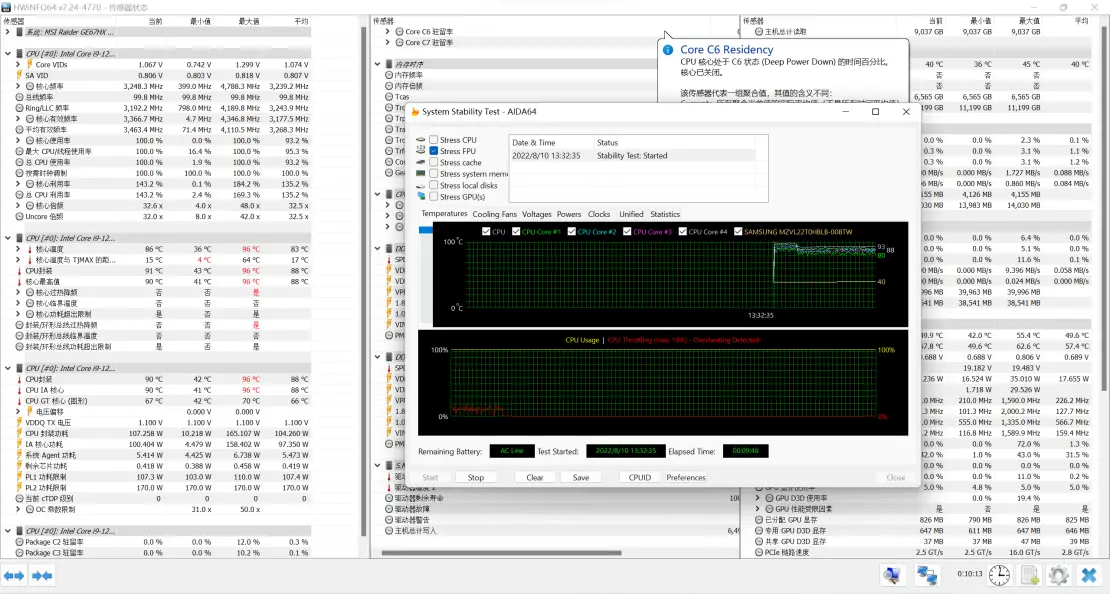Click the shrink columns arrows icon

coord(42,576)
